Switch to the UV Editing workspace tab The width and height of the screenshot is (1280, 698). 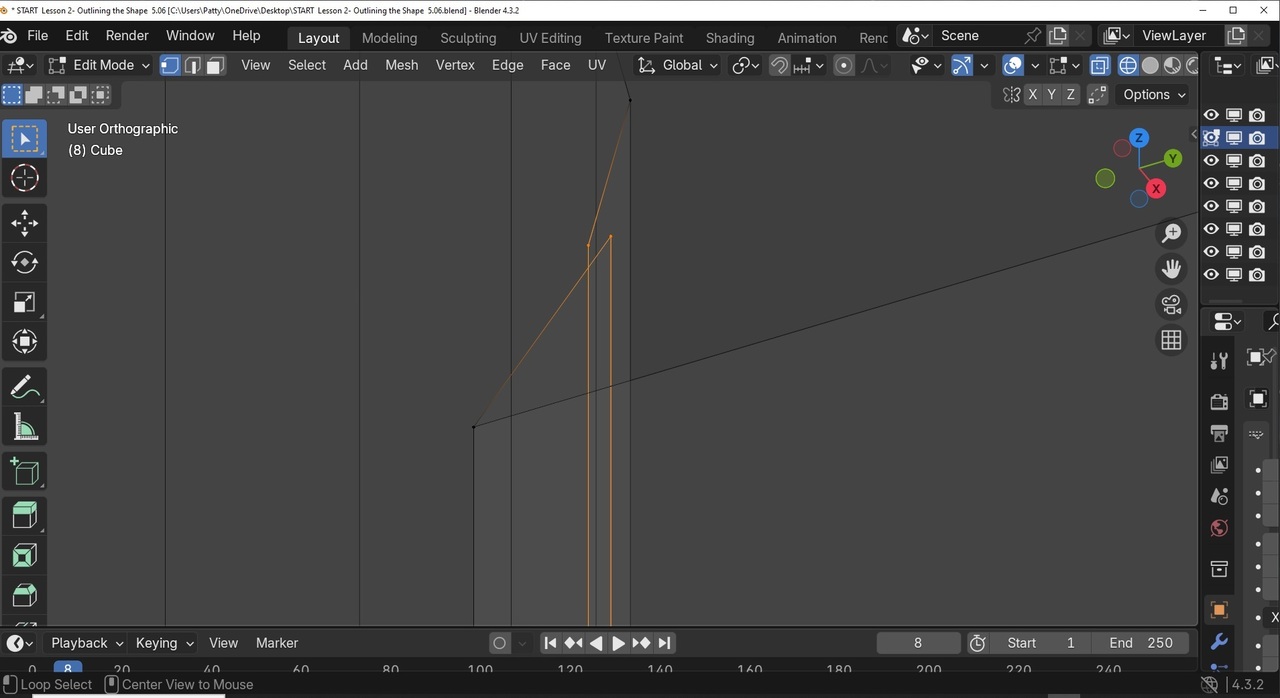point(550,38)
